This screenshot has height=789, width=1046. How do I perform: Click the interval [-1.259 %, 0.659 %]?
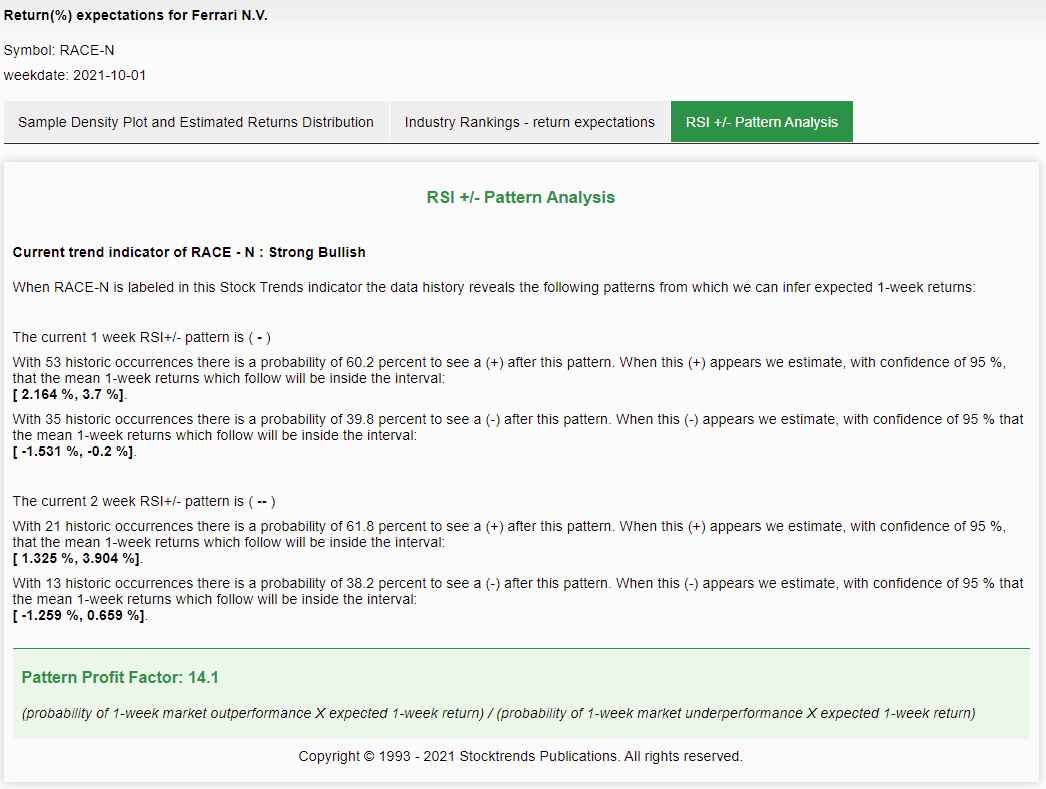(80, 615)
